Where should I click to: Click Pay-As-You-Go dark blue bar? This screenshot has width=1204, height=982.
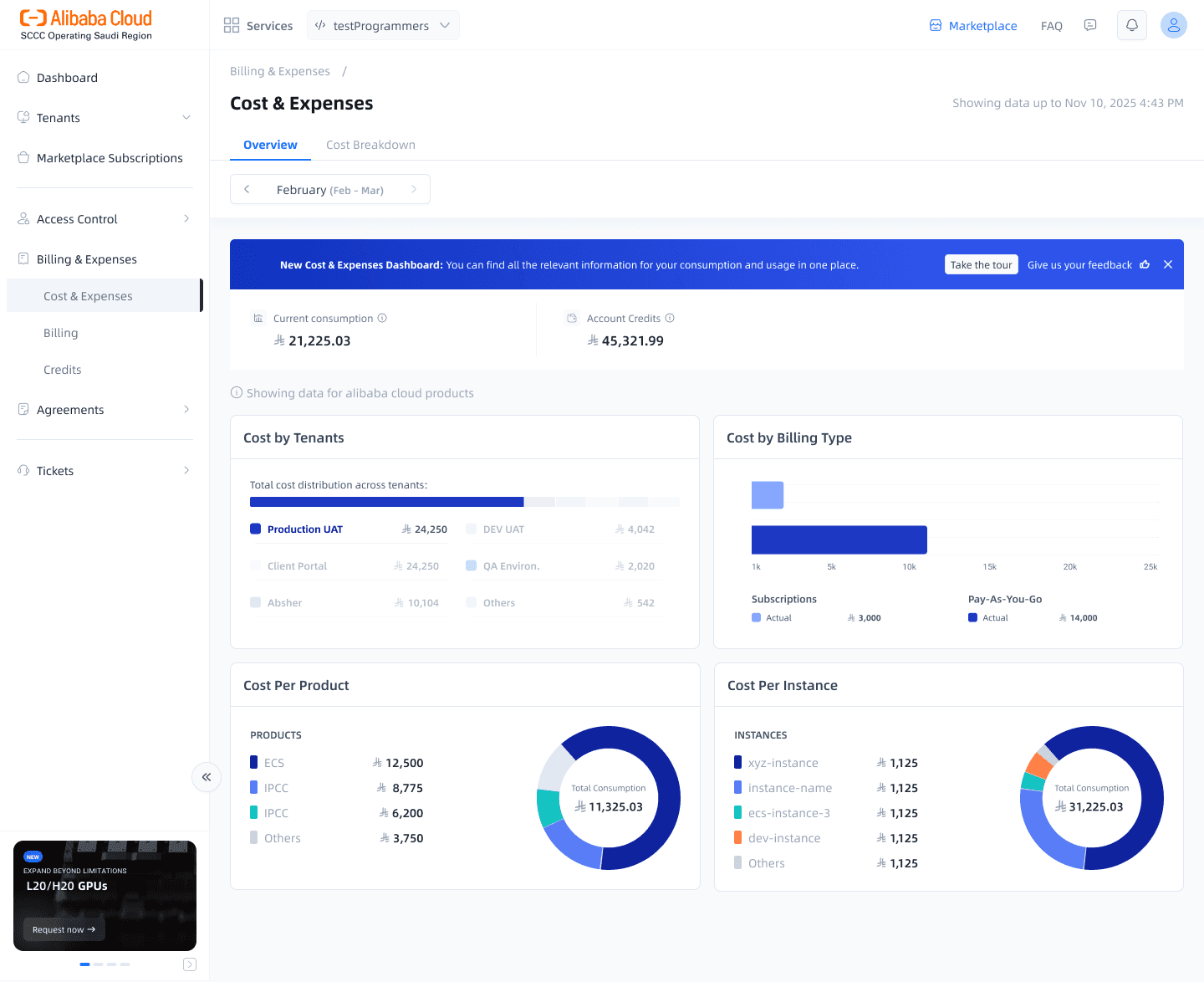pos(839,540)
